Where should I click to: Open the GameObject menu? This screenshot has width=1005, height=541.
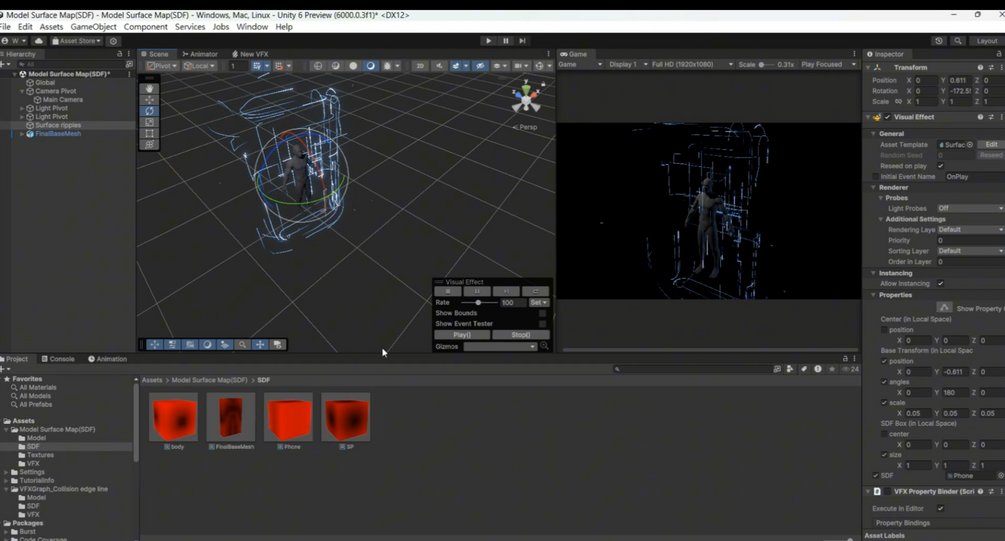(x=94, y=27)
